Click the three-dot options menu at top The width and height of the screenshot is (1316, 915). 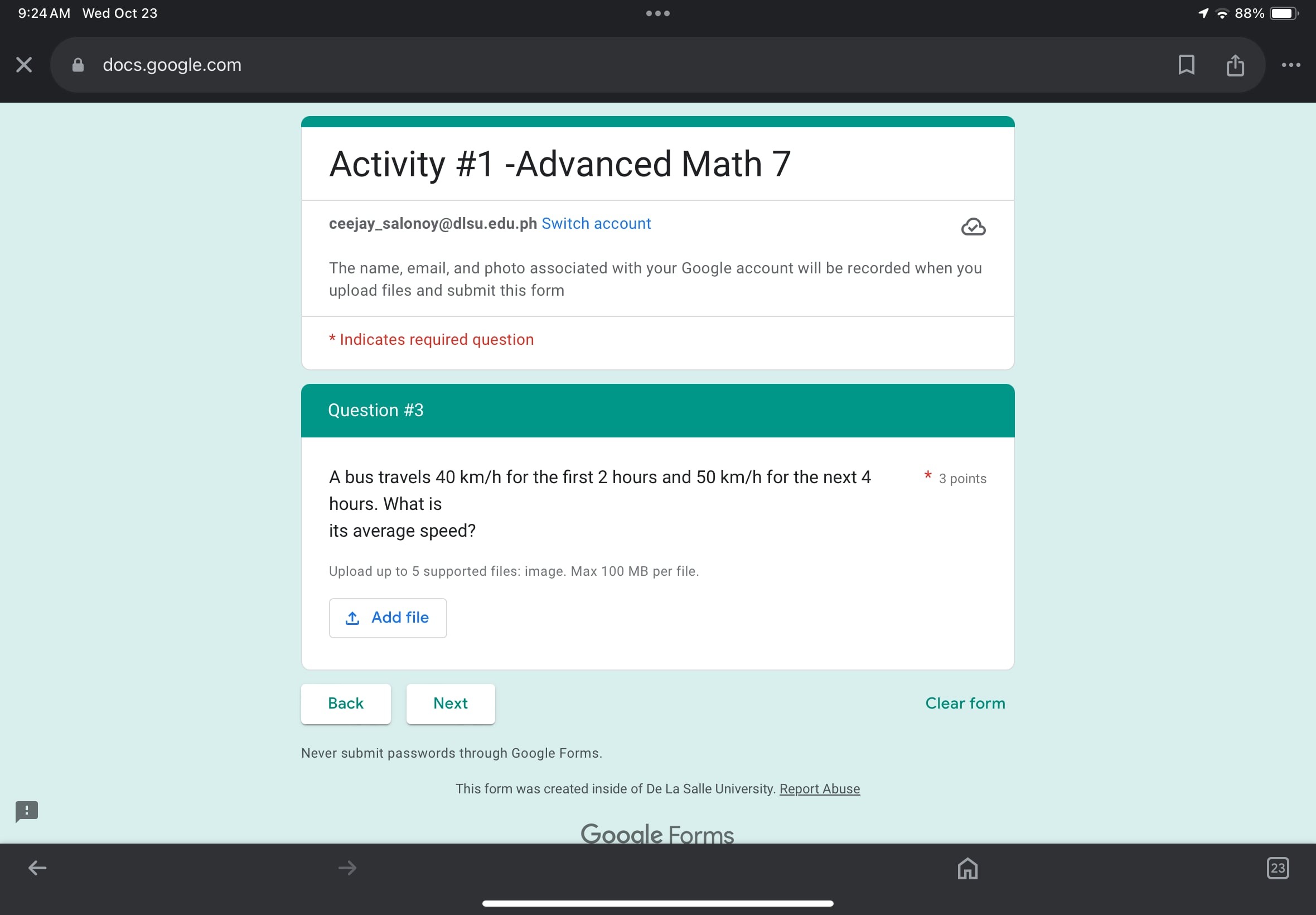point(1291,65)
